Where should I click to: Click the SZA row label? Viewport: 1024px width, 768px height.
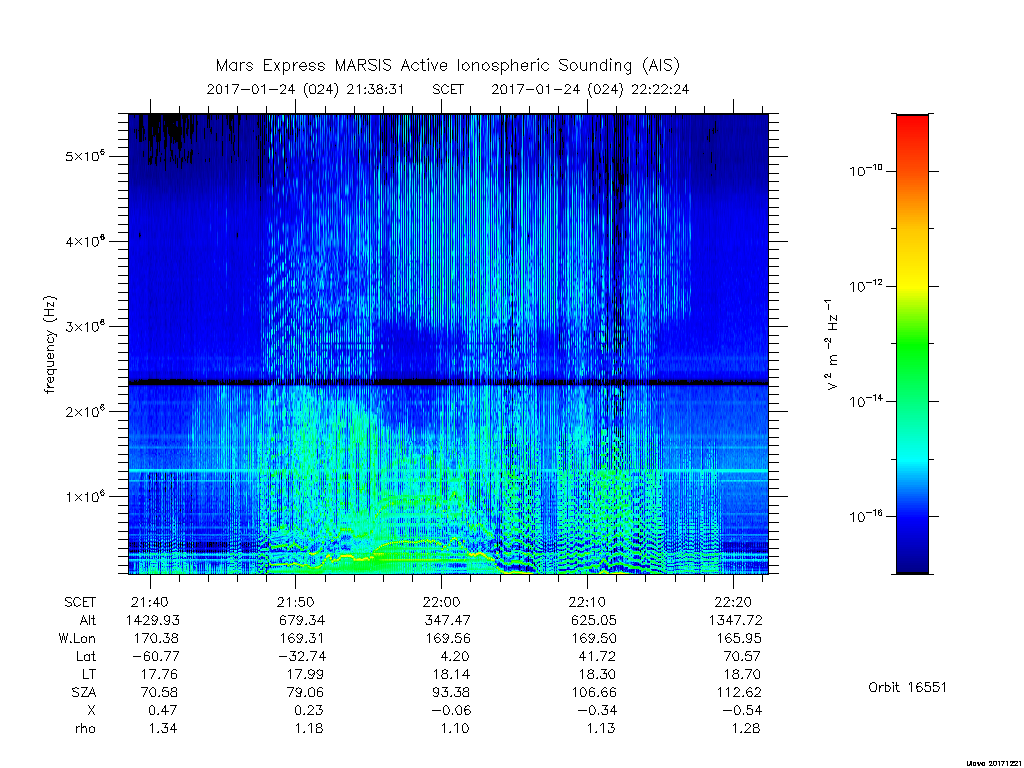point(84,692)
